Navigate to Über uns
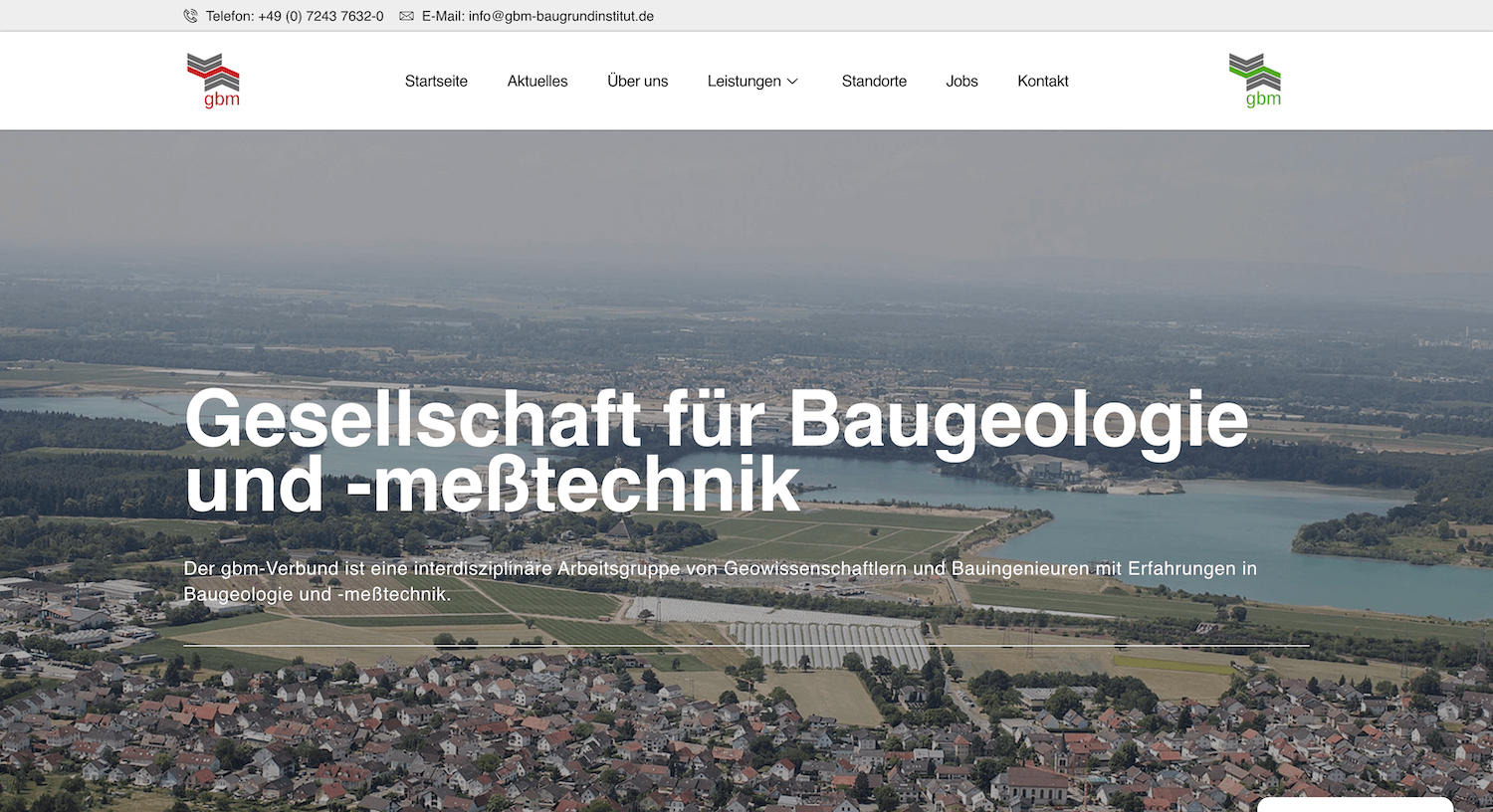 tap(638, 82)
